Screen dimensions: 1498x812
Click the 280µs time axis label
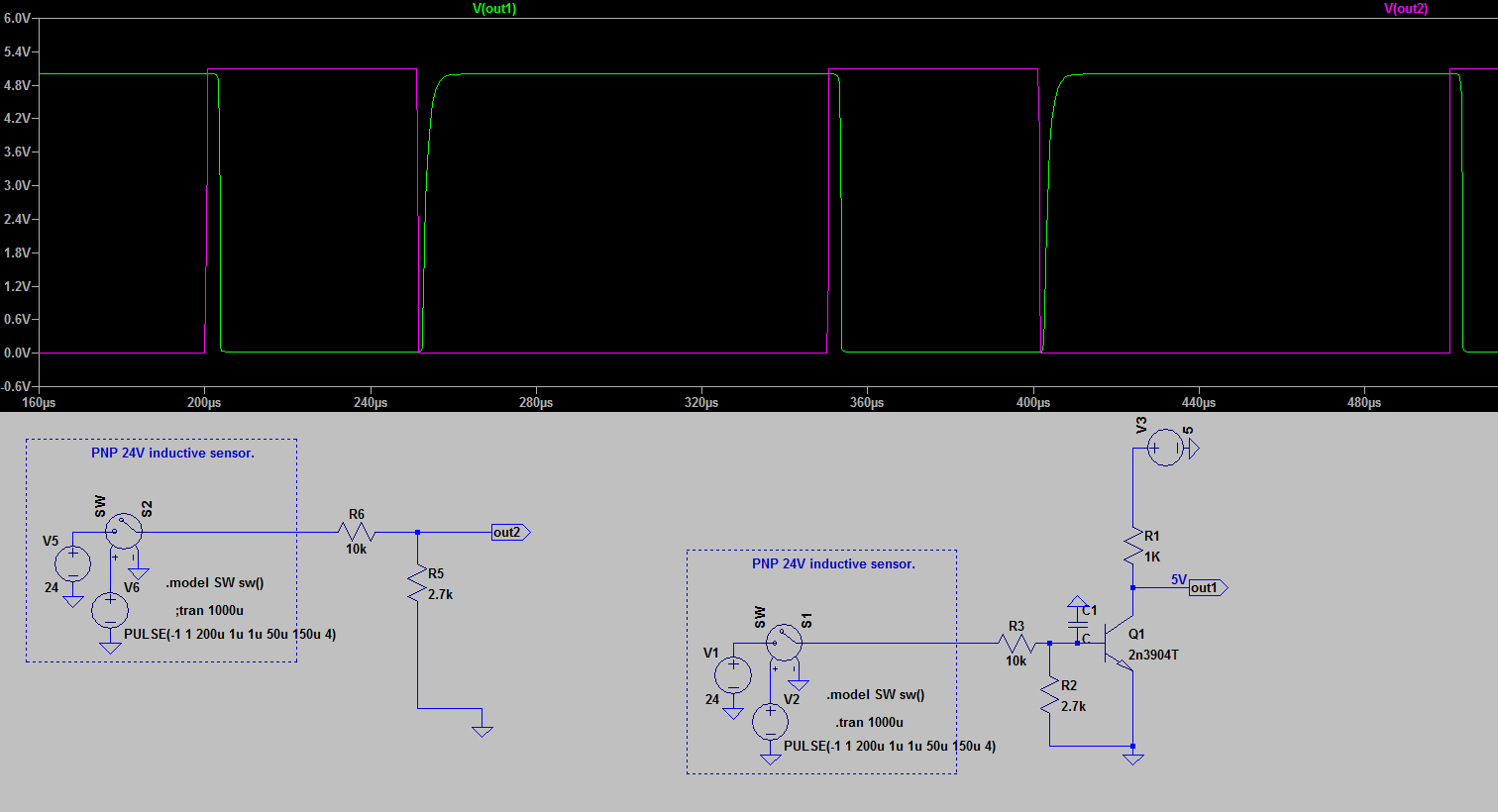[536, 403]
